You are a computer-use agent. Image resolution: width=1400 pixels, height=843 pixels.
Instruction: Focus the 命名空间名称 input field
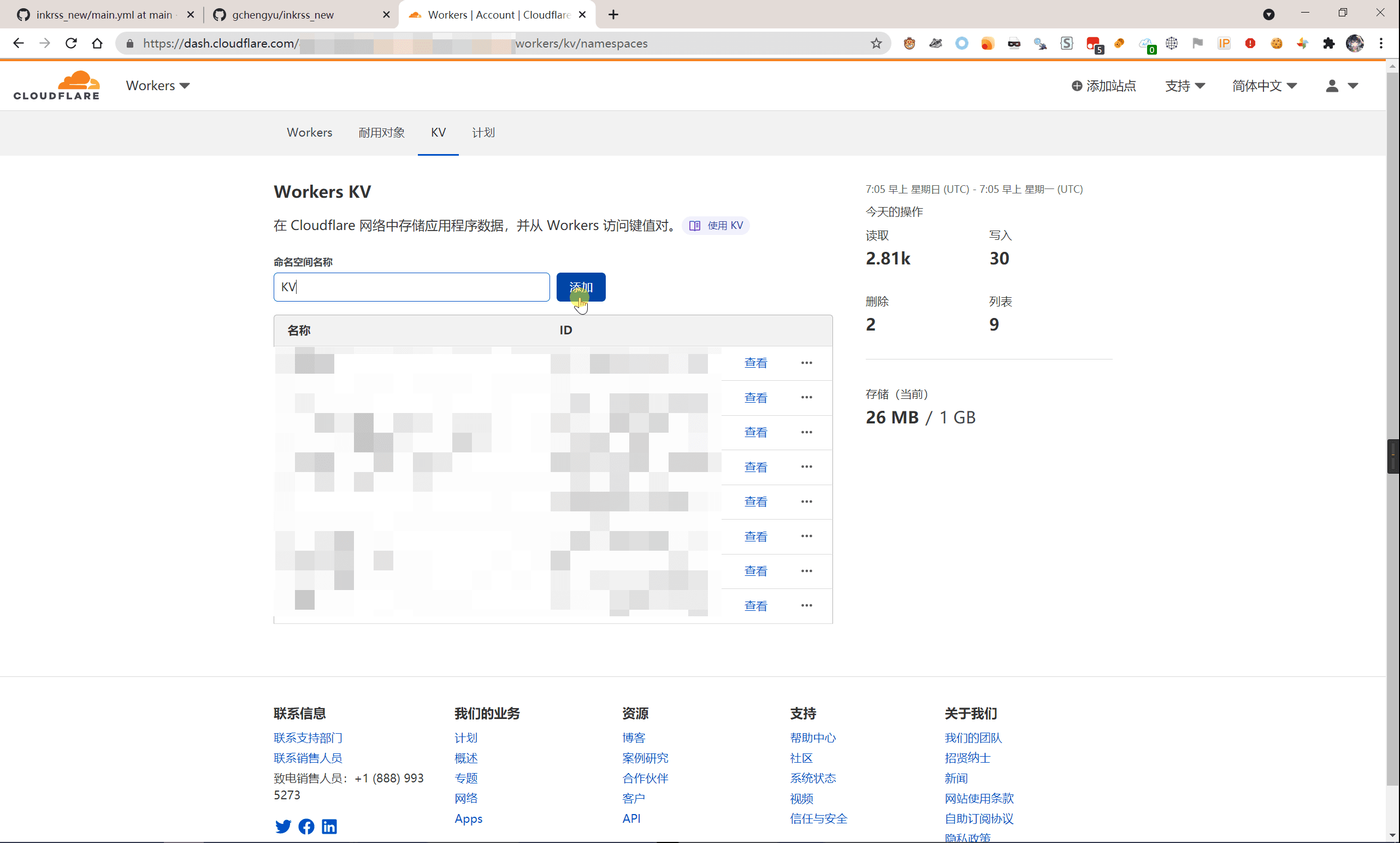(411, 287)
